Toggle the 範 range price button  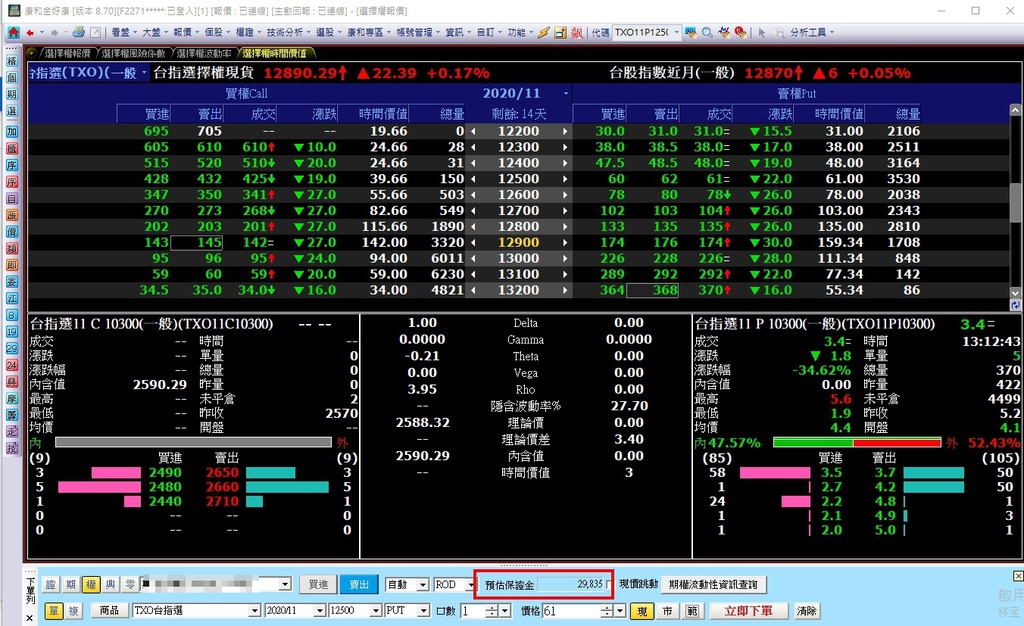pos(692,611)
